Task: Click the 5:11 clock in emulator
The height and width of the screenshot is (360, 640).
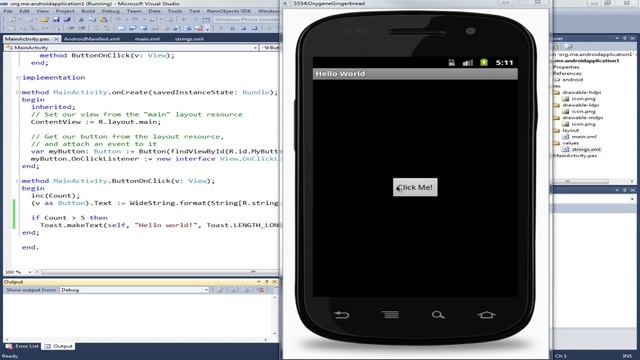Action: click(x=504, y=62)
